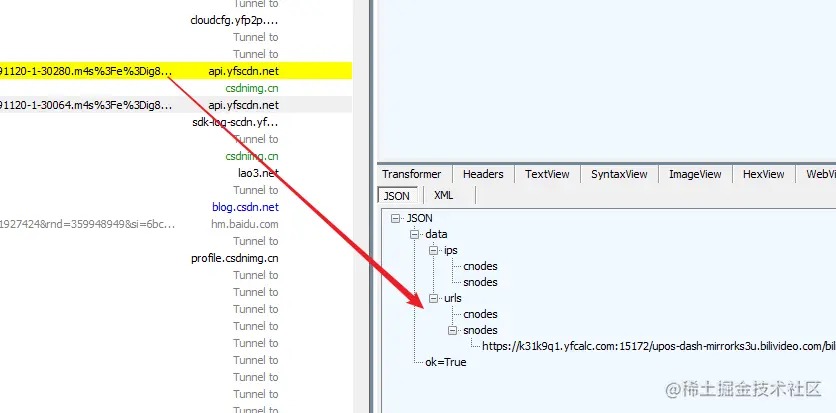This screenshot has height=413, width=836.
Task: Open the TextView tab
Action: tap(547, 174)
